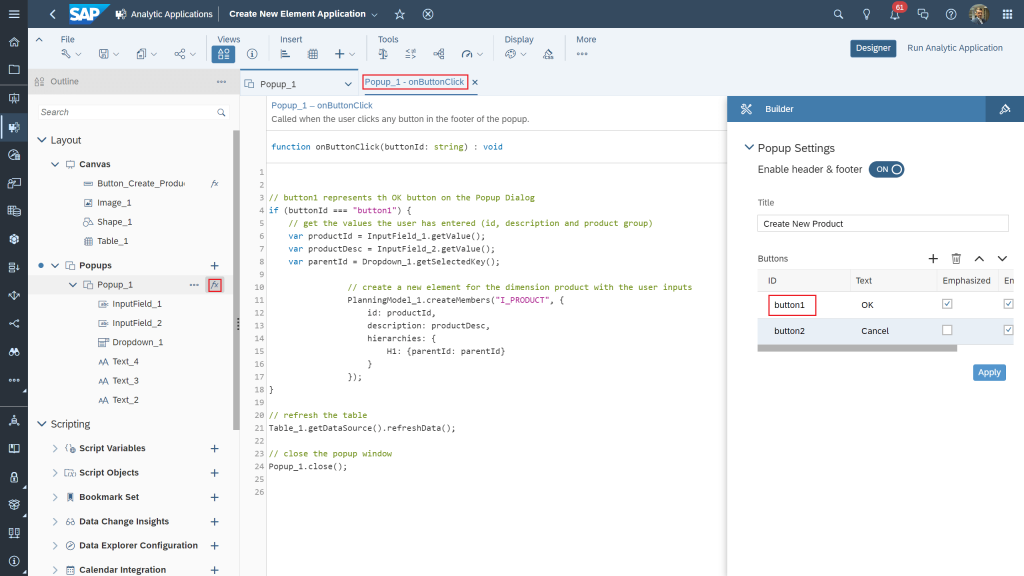The image size is (1024, 576).
Task: Open Files folder in side navigation
Action: pyautogui.click(x=14, y=70)
